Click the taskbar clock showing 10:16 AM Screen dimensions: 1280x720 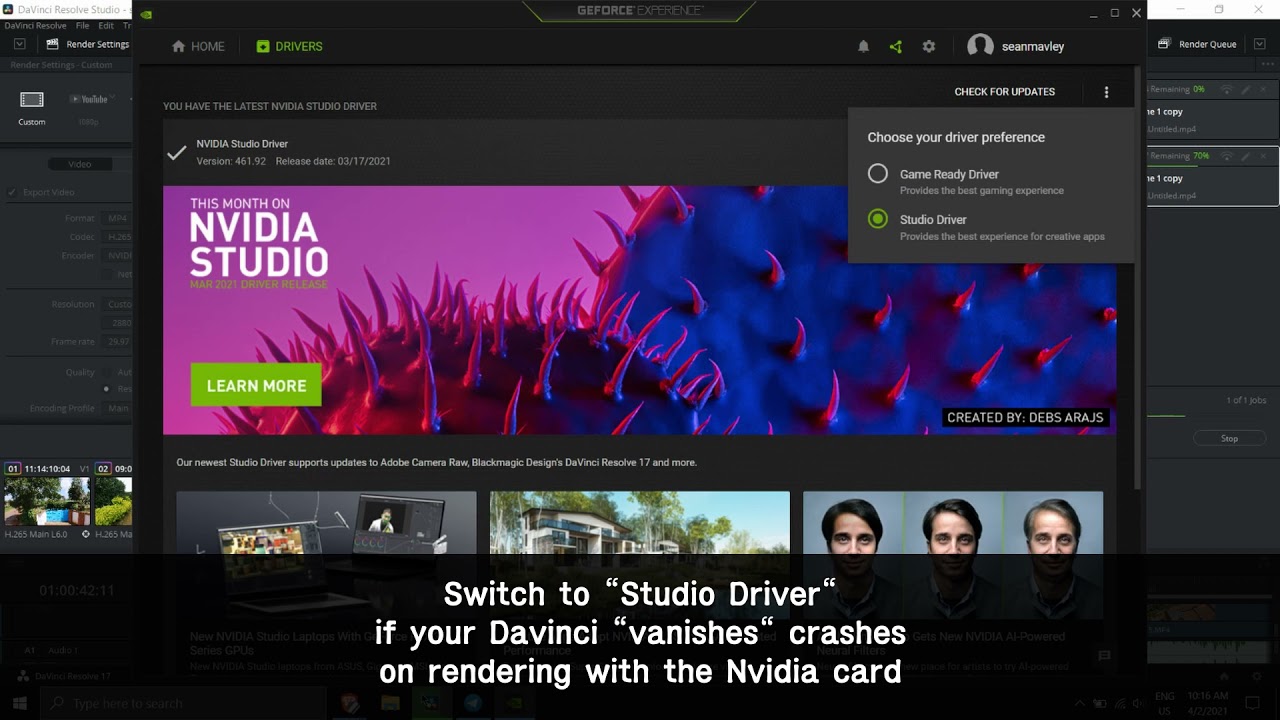tap(1209, 702)
